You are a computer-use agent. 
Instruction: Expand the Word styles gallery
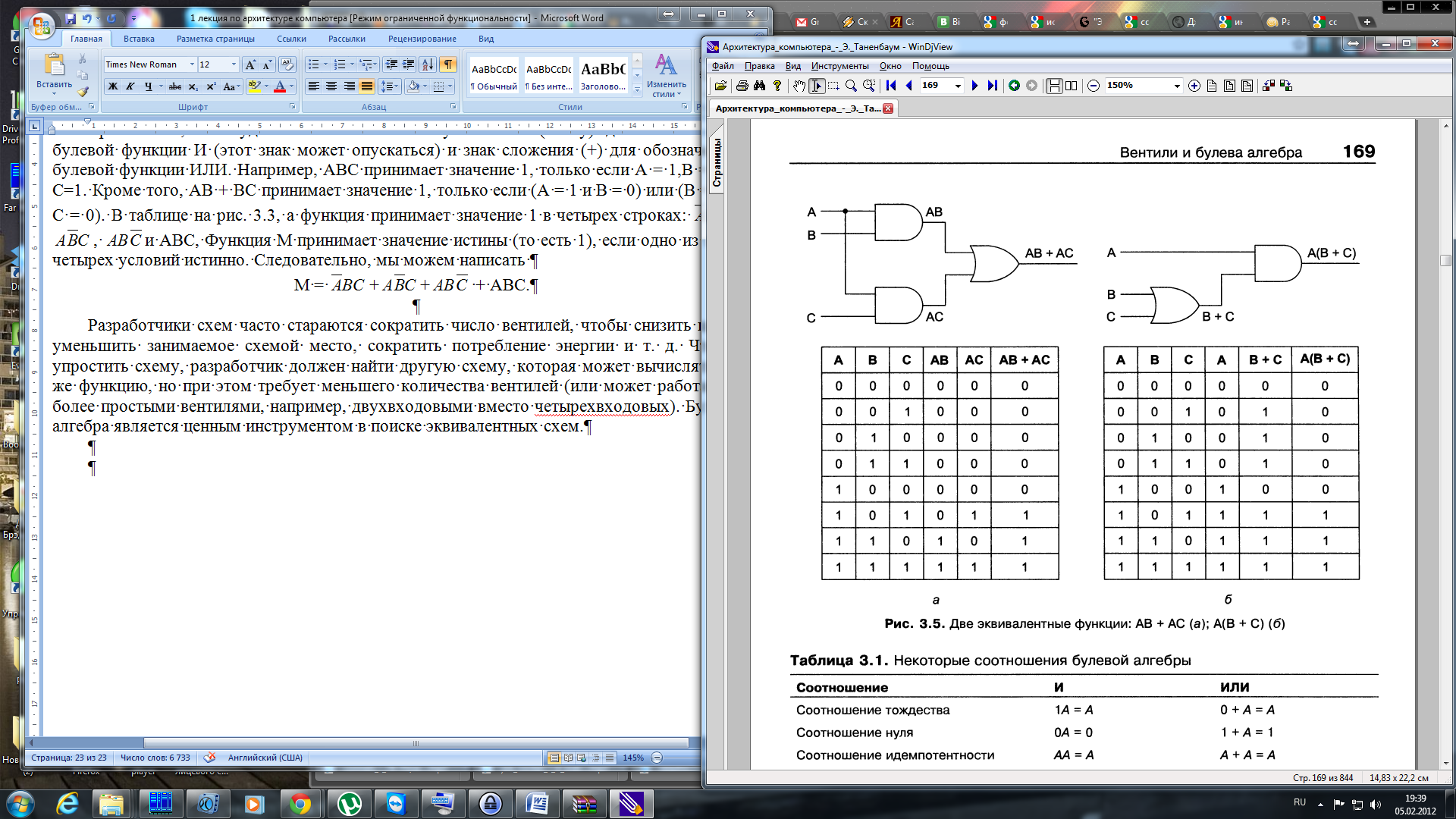pyautogui.click(x=637, y=90)
